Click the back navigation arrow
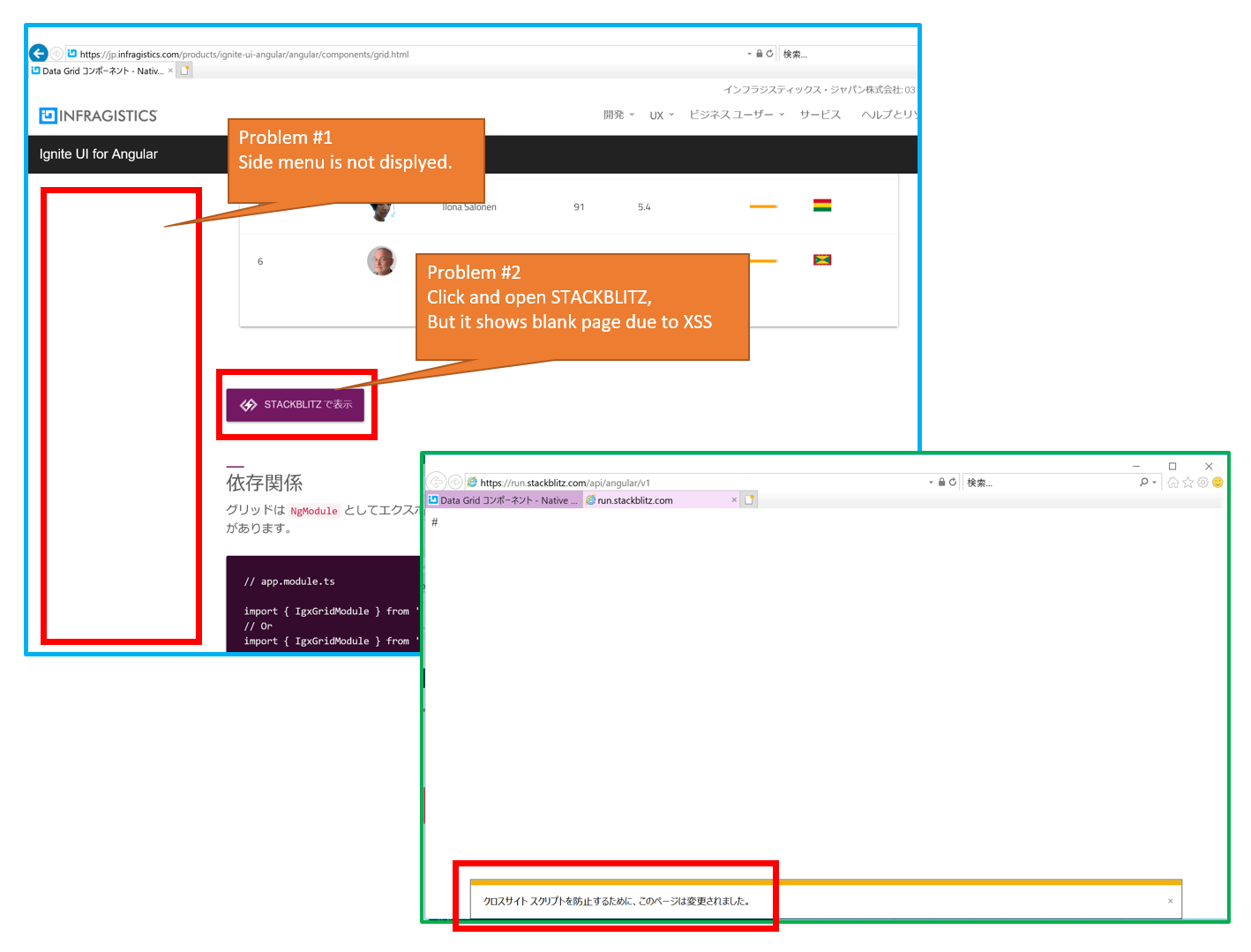The image size is (1251, 952). coord(38,53)
